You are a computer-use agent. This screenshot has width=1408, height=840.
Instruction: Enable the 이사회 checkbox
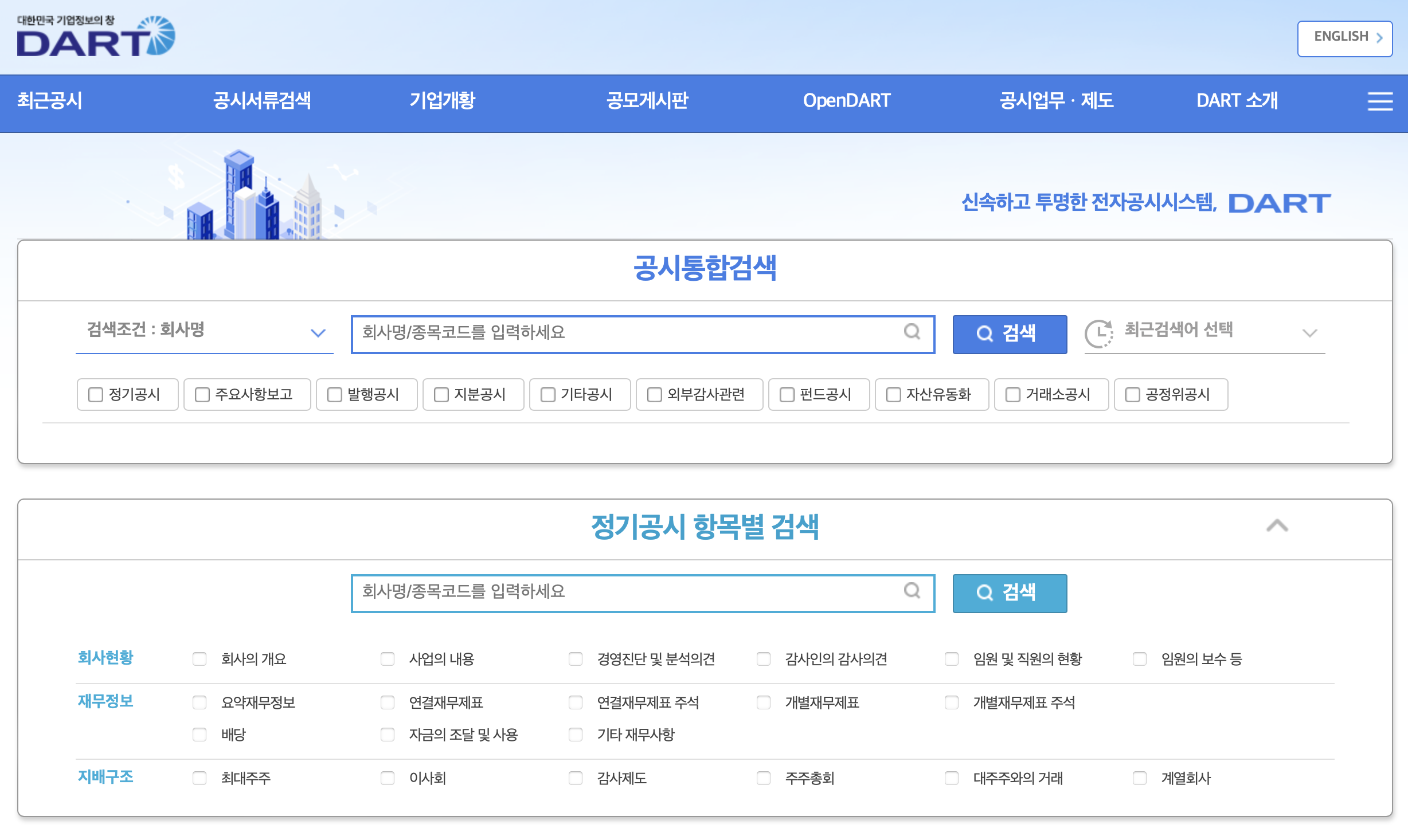(x=388, y=778)
